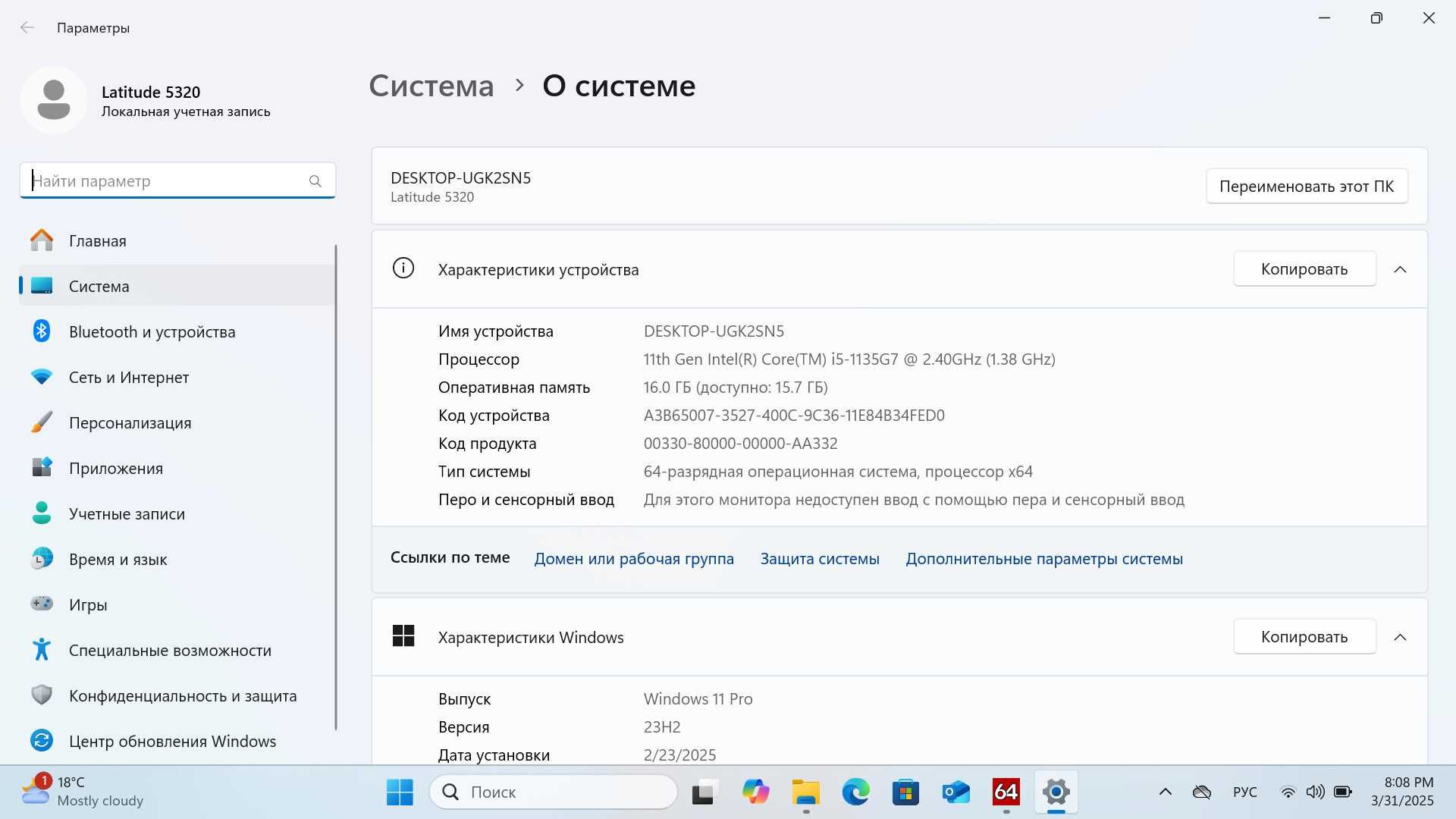Copy Windows specifications with Копировать
Image resolution: width=1456 pixels, height=819 pixels.
coord(1304,637)
